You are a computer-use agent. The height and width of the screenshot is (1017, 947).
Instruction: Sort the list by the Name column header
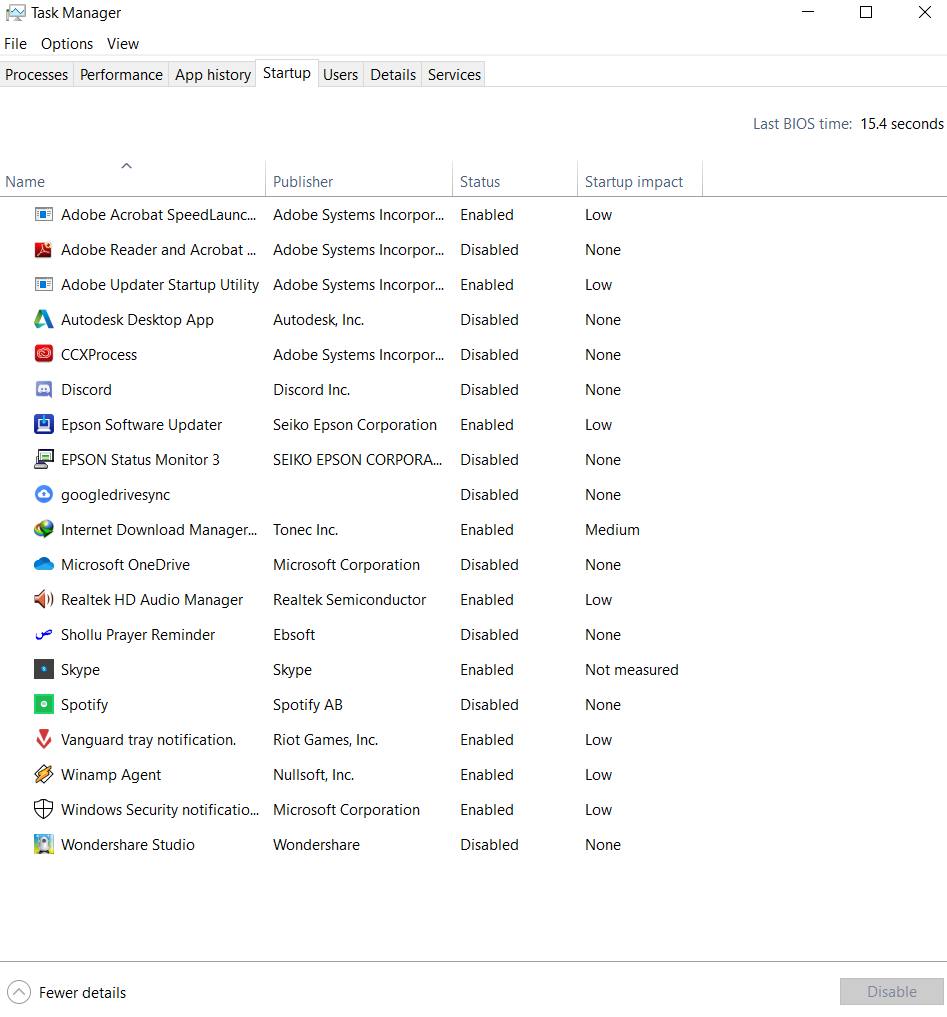pyautogui.click(x=25, y=182)
